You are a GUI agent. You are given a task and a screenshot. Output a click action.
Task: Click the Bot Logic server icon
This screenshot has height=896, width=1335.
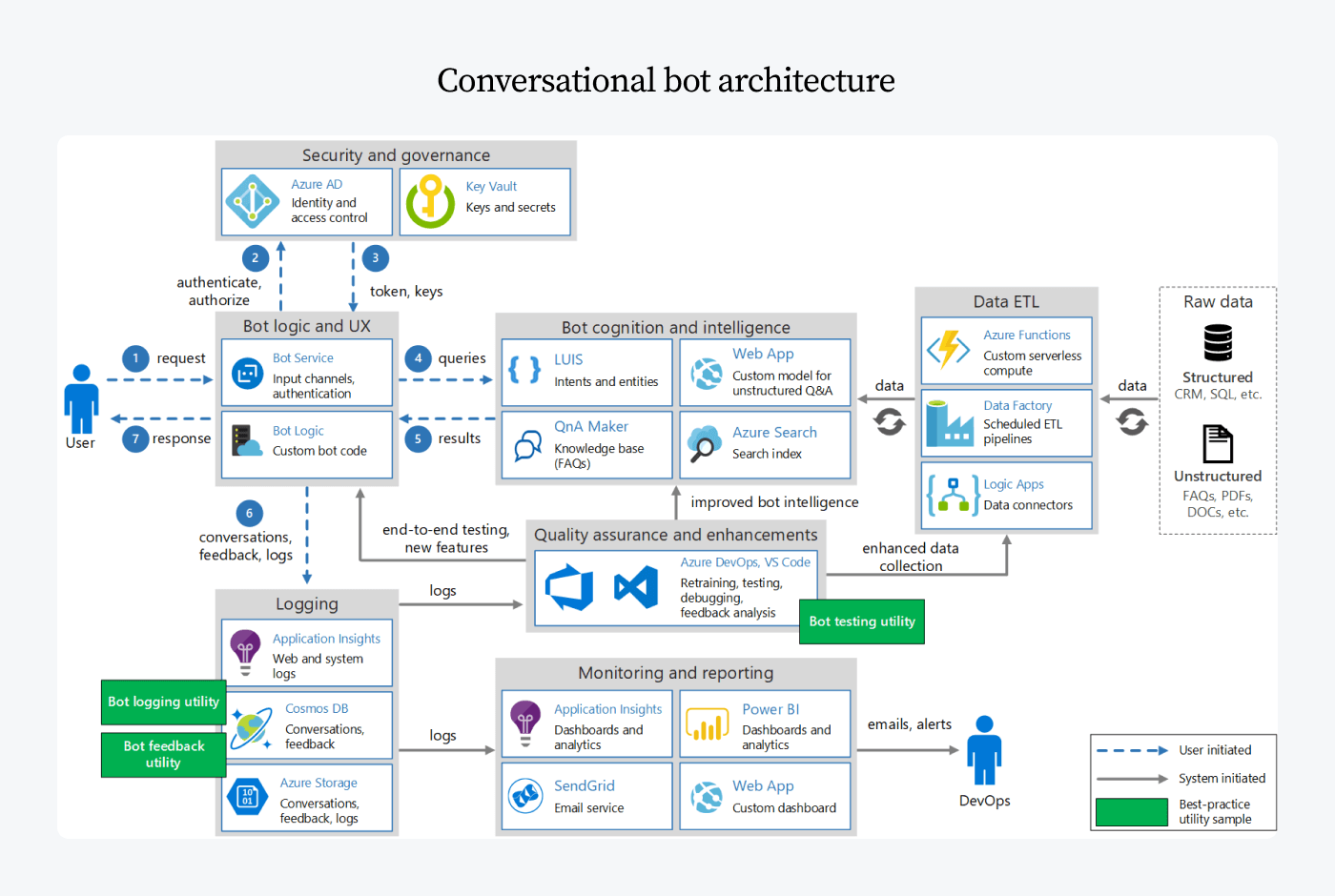point(246,441)
